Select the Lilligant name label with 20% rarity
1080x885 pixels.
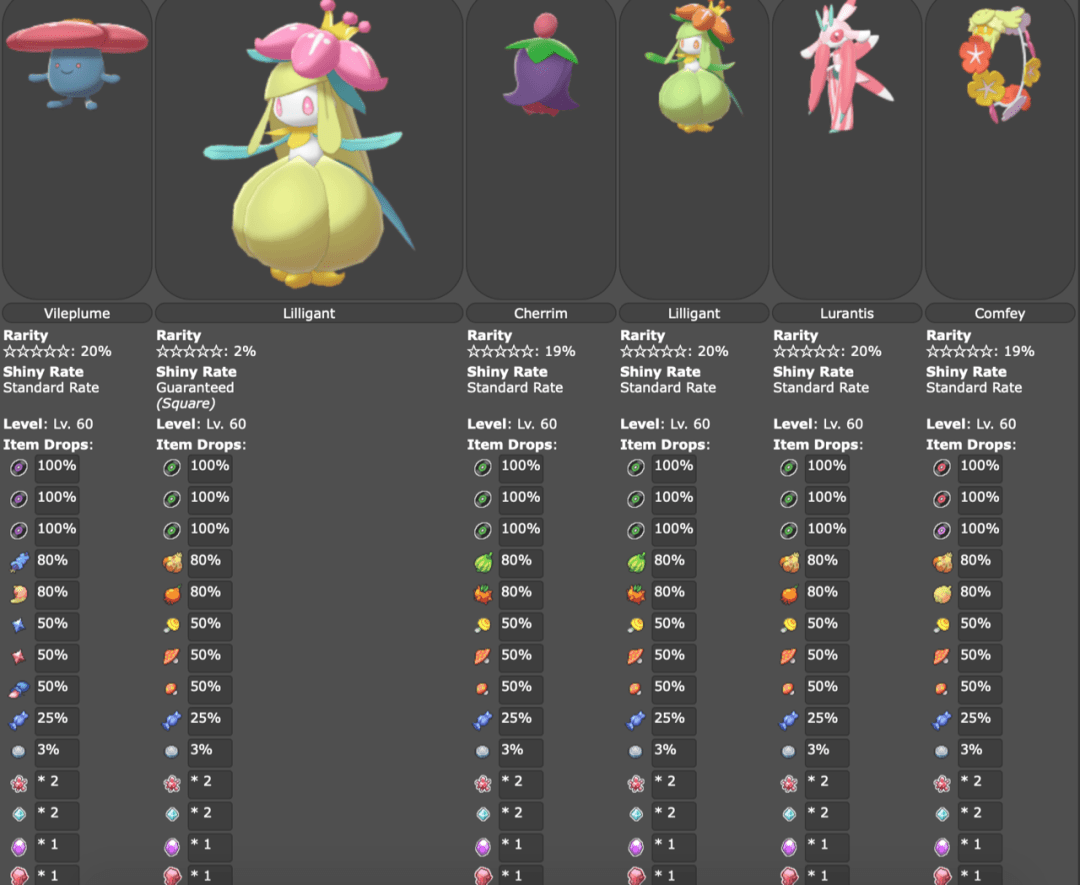(x=694, y=313)
